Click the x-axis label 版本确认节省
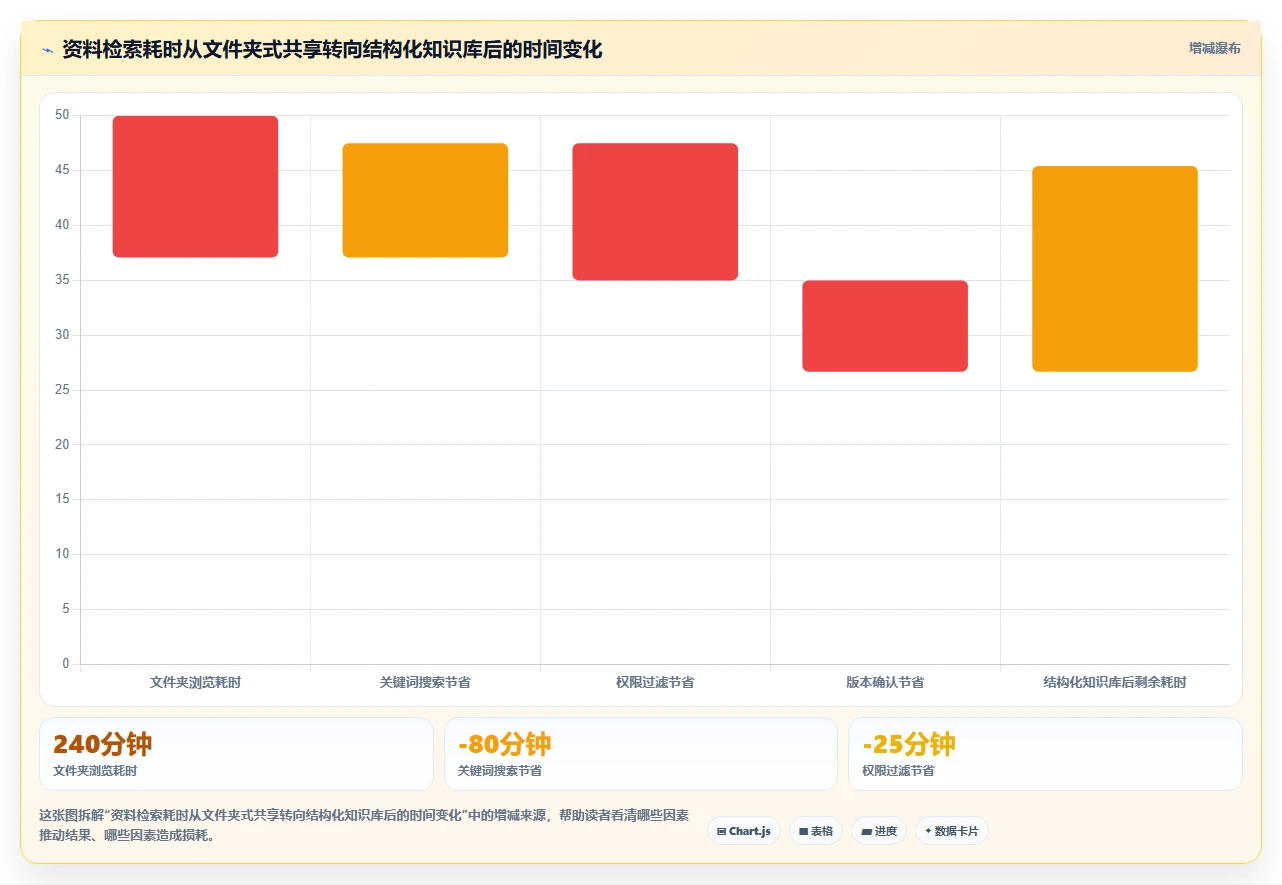Viewport: 1282px width, 885px height. click(885, 682)
